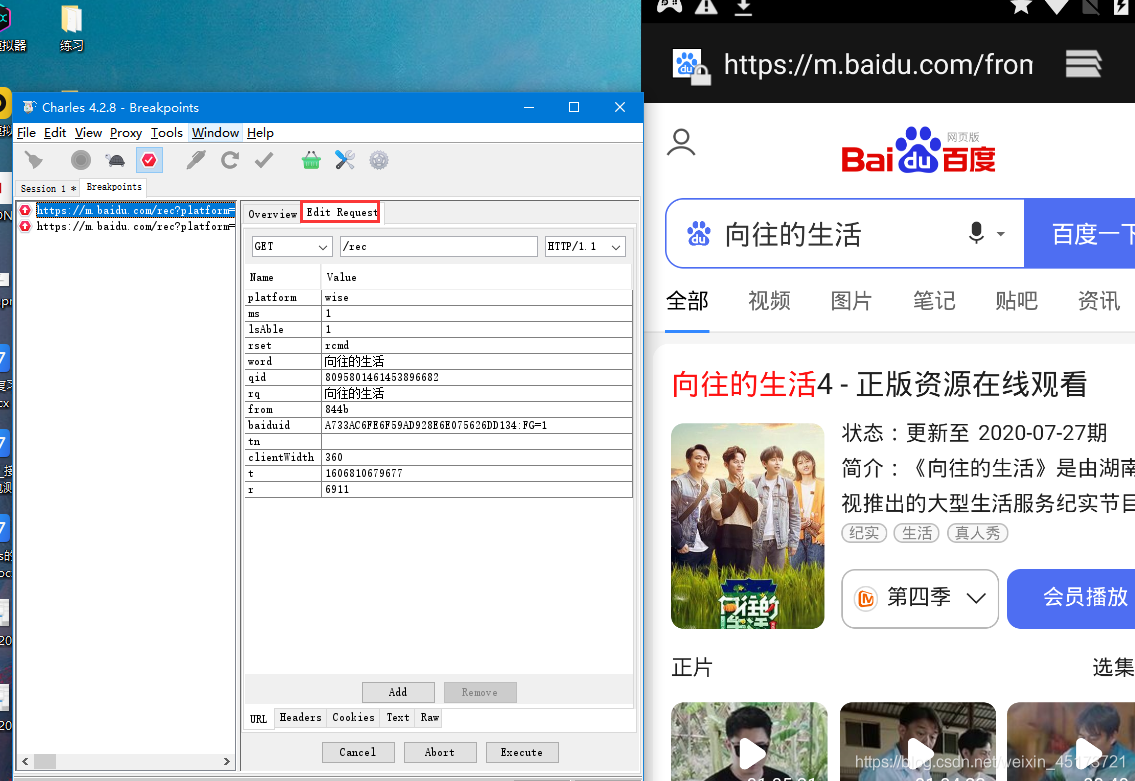The width and height of the screenshot is (1135, 781).
Task: Select the Overview tab
Action: (272, 214)
